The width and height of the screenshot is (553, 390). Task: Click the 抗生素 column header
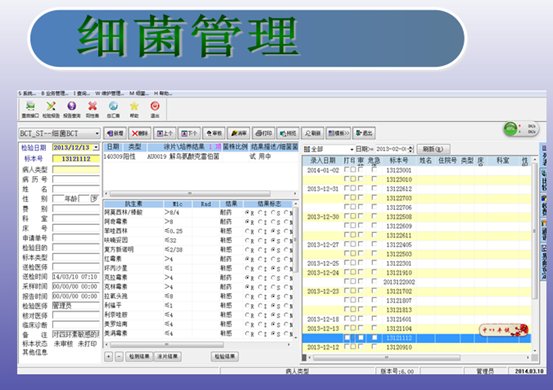point(133,204)
